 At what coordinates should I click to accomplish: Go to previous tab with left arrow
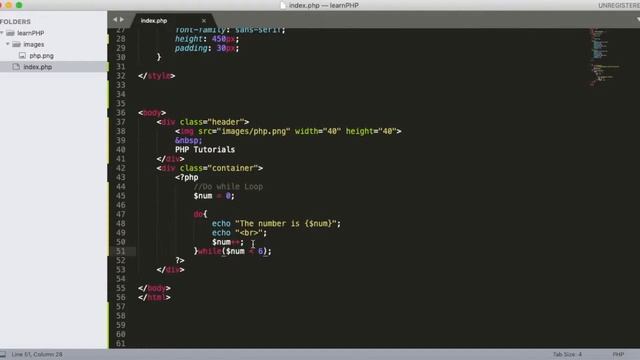[115, 20]
